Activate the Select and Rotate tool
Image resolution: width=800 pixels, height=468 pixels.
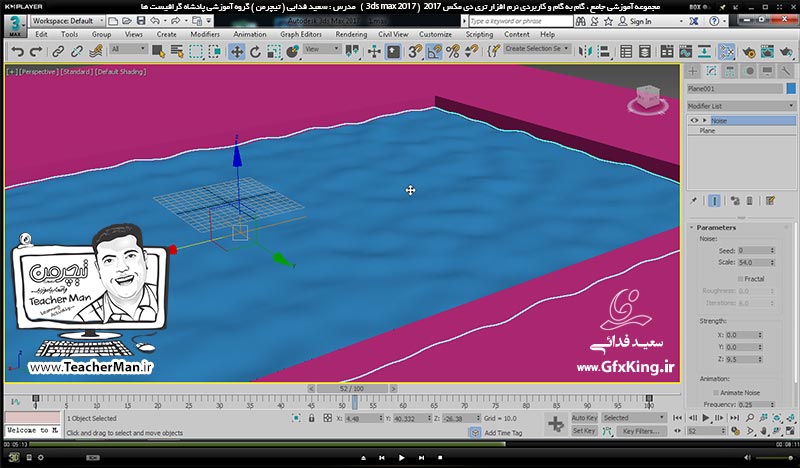[255, 51]
